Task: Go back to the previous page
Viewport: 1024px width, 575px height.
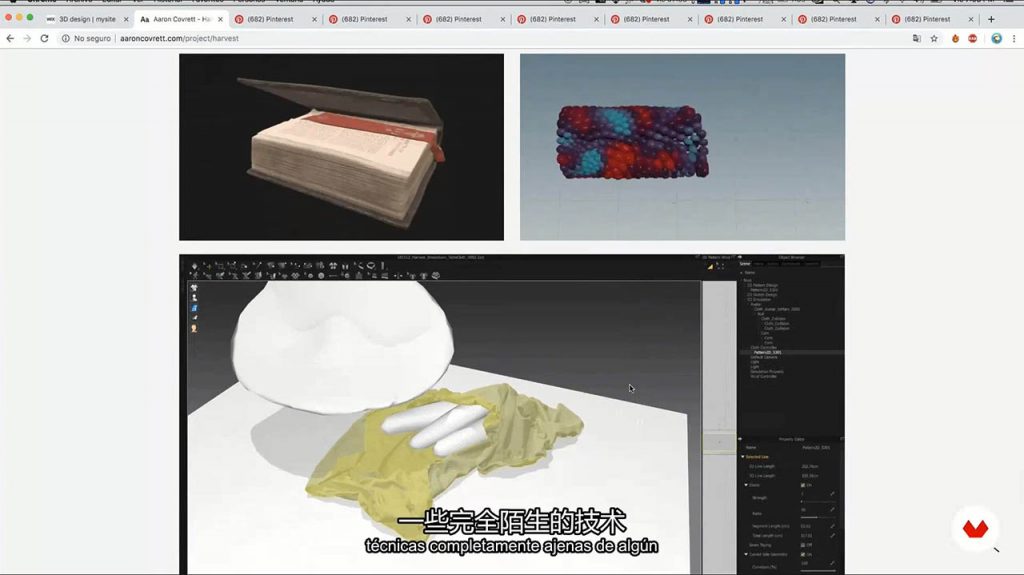Action: [x=10, y=39]
